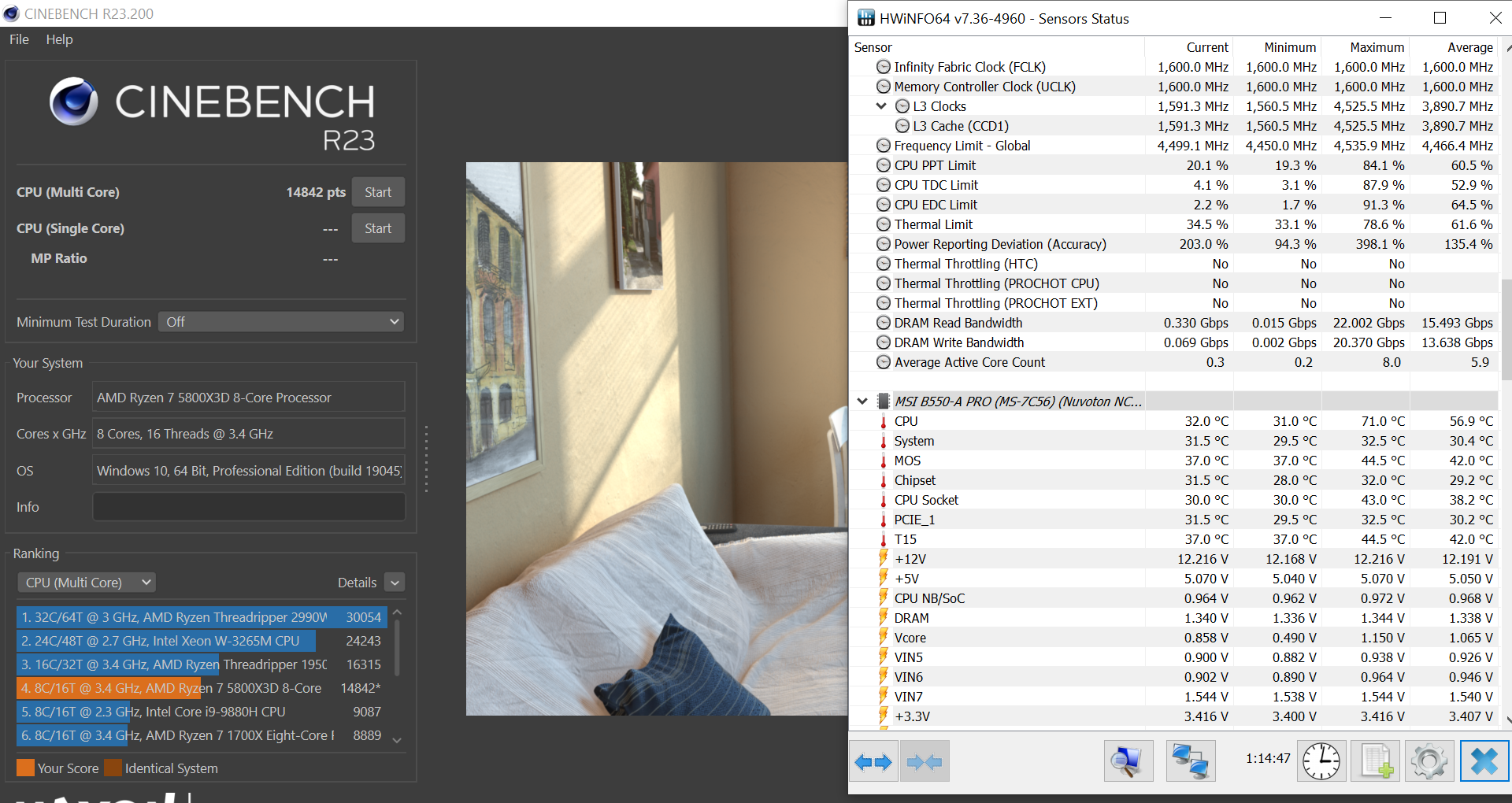Screen dimensions: 1512x803
Task: Collapse the MSI B550-A PRO sensor group
Action: (862, 401)
